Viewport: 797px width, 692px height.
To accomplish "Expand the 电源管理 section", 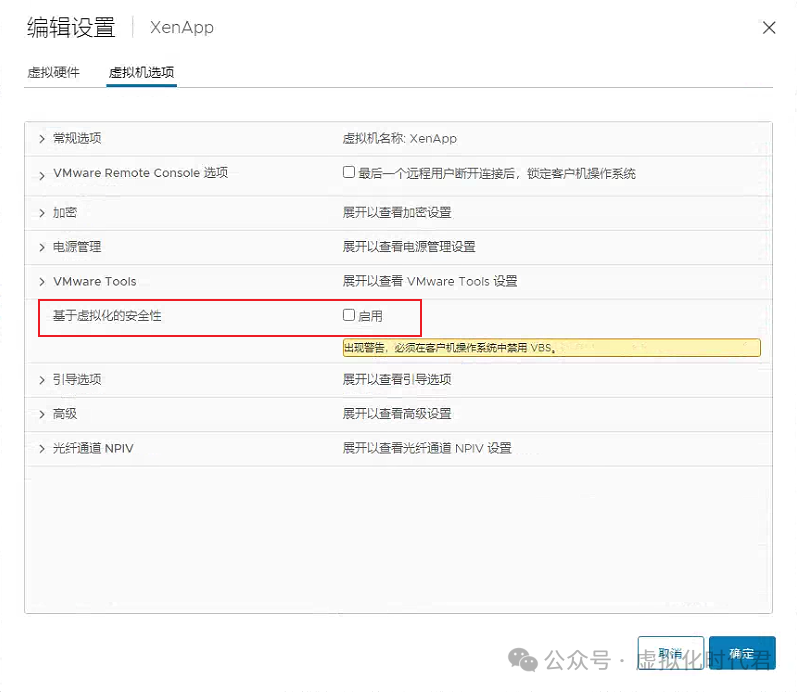I will [42, 248].
